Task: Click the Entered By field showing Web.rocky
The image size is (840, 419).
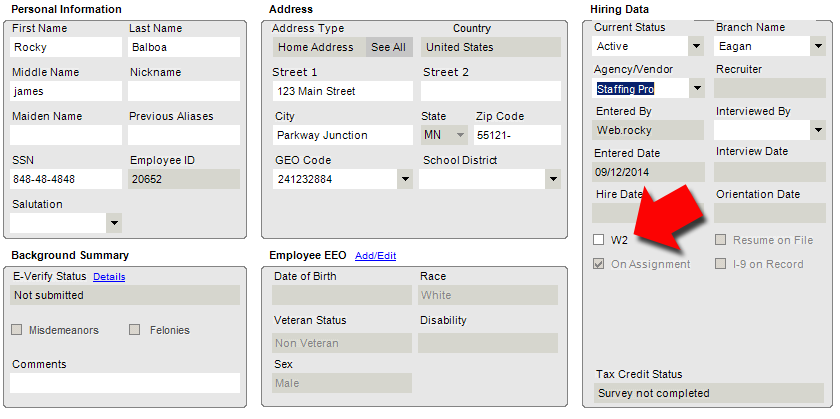Action: tap(648, 130)
